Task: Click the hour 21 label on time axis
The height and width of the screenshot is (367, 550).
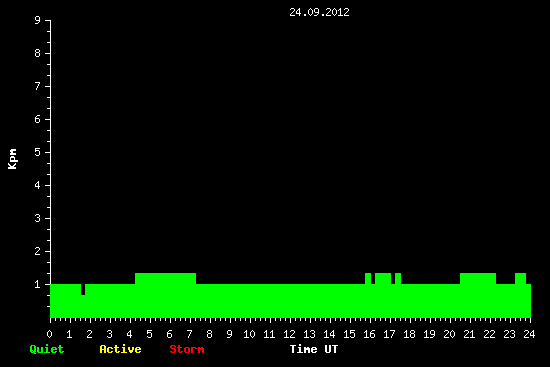Action: coord(469,334)
